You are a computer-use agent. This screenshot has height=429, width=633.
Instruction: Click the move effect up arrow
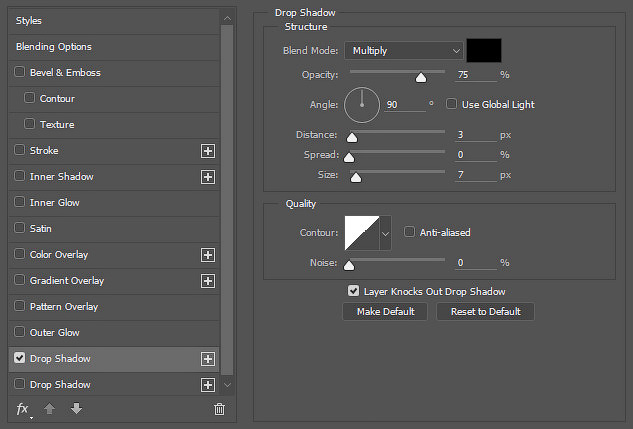point(50,409)
